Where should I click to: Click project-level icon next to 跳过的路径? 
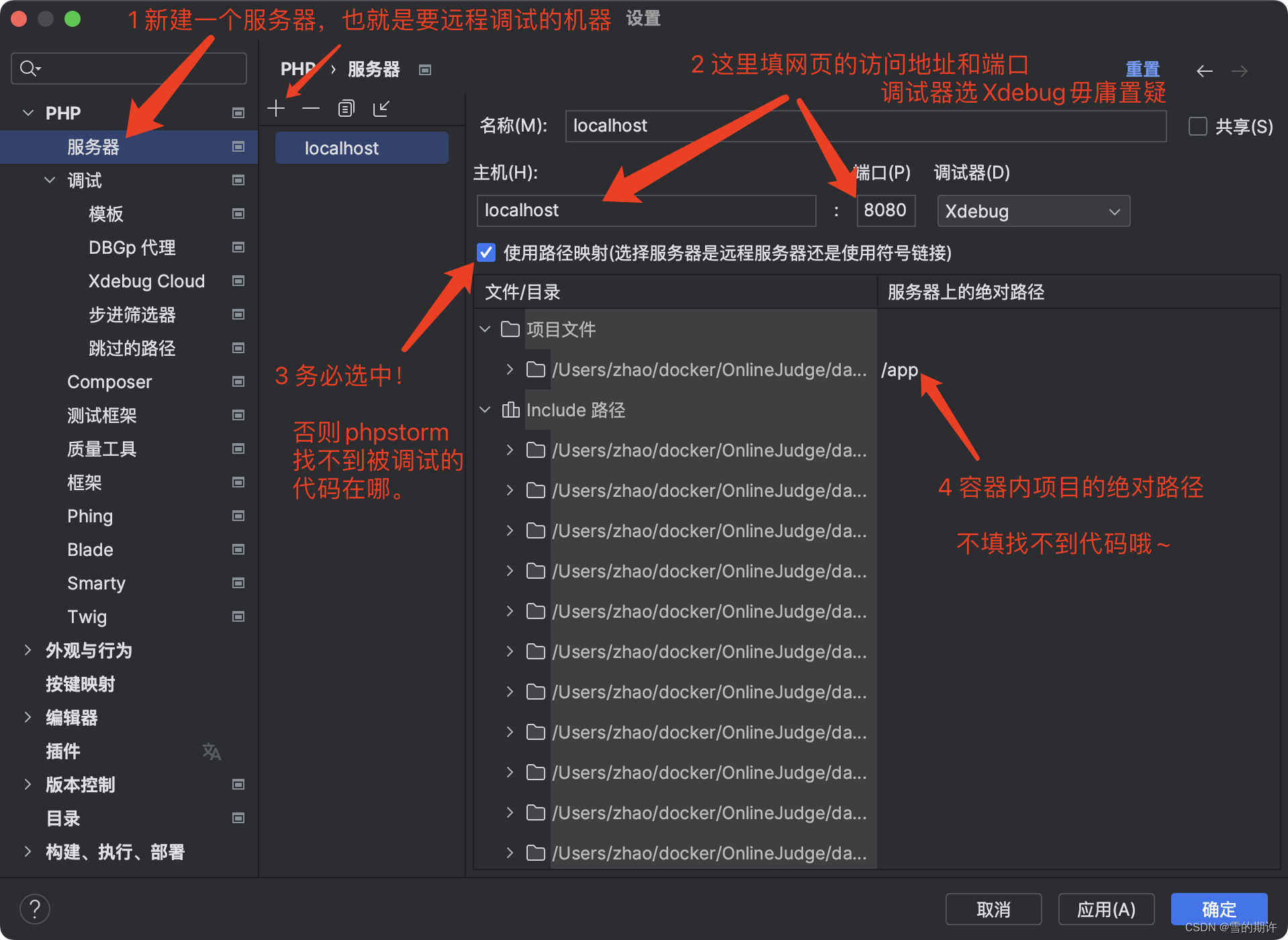[238, 348]
